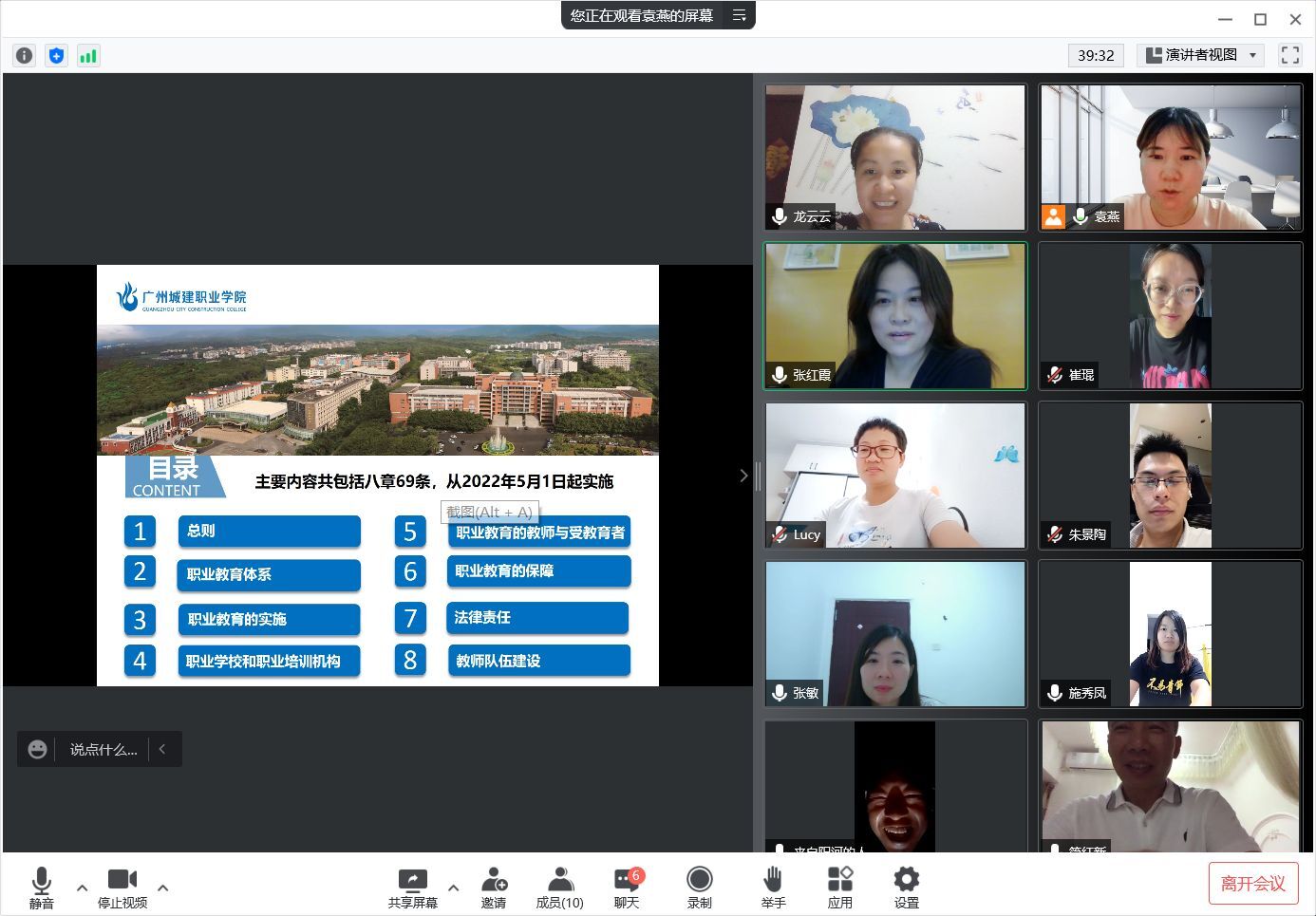Click the red 离开会议 leave button
This screenshot has width=1316, height=916.
coord(1252,884)
